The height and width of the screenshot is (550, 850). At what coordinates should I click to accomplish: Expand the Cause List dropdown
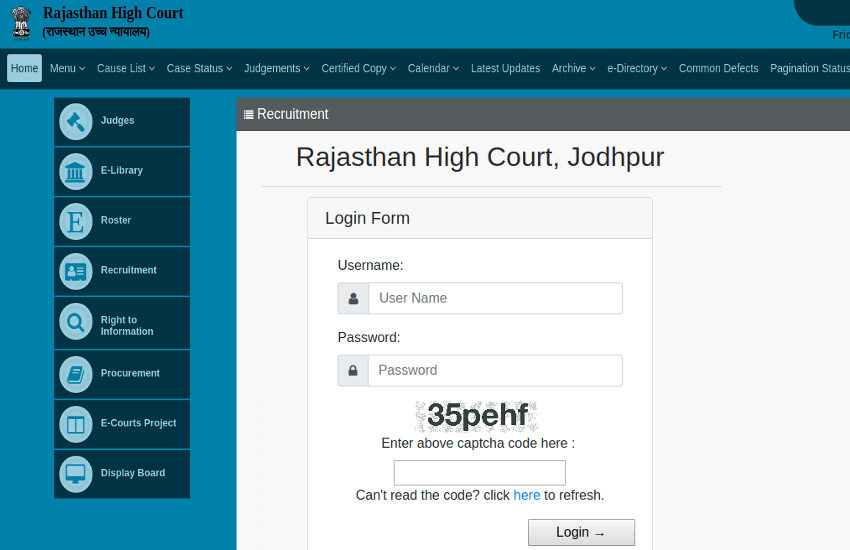[x=126, y=69]
